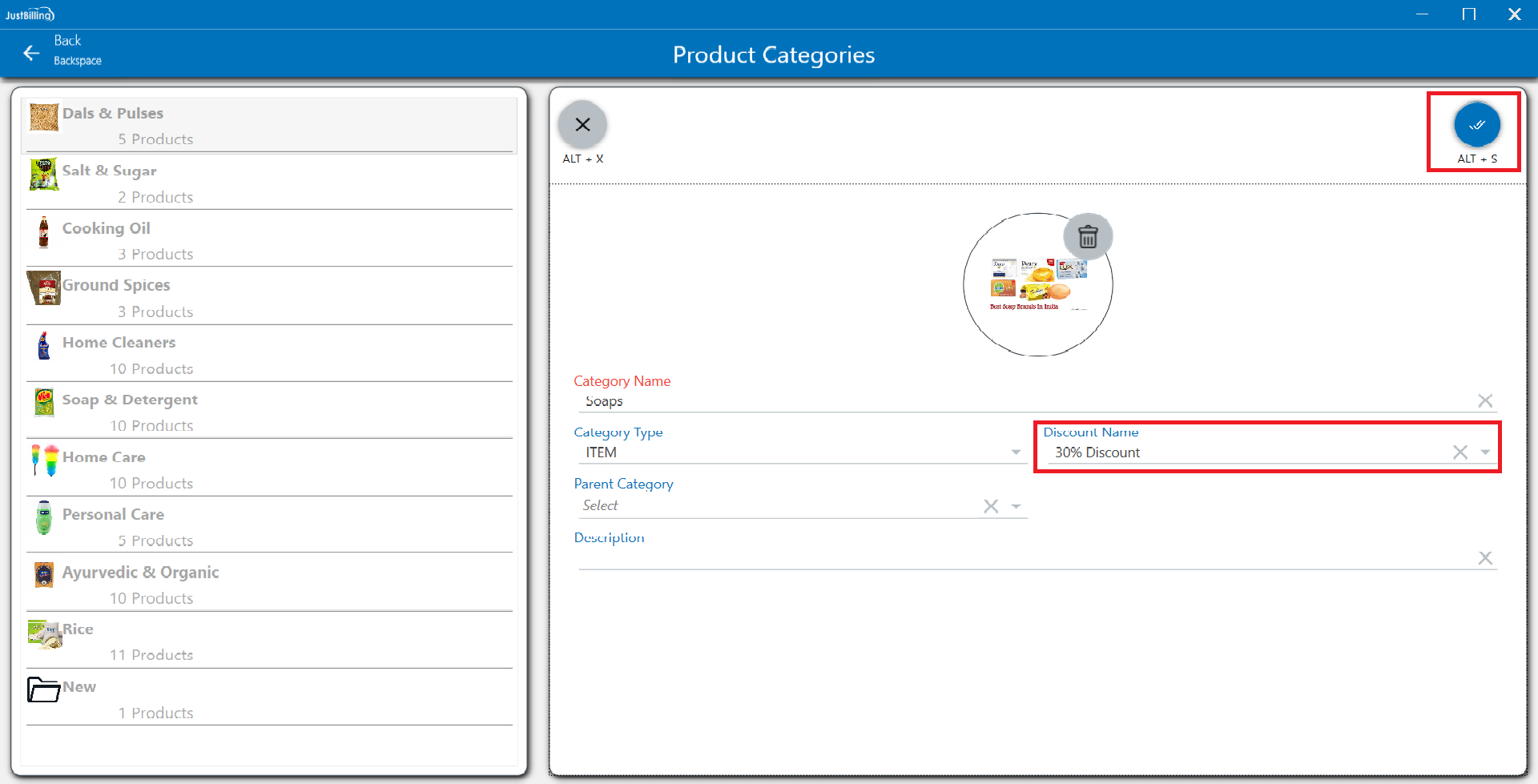Clear the Description field
Image resolution: width=1538 pixels, height=784 pixels.
1484,558
